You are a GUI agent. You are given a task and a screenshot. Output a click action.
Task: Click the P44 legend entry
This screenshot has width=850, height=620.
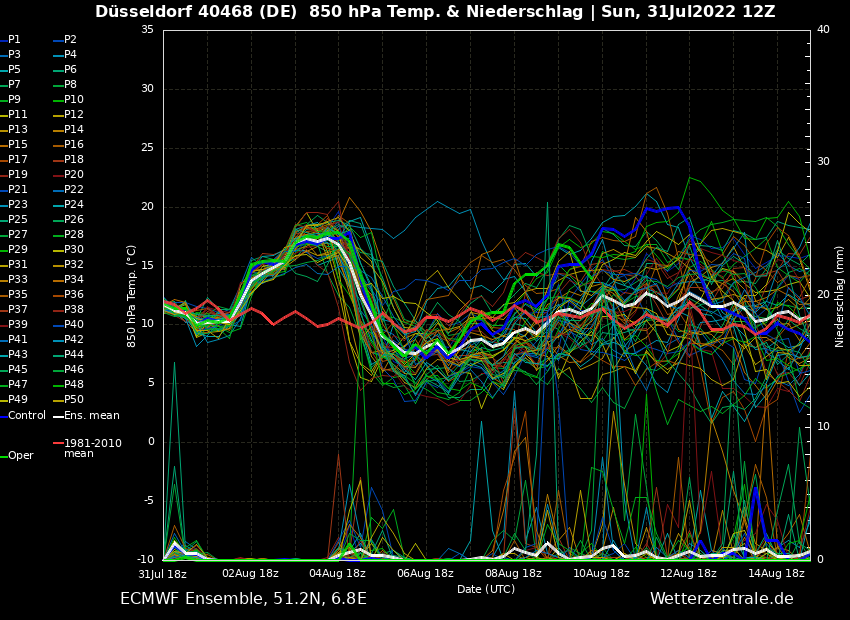[74, 355]
